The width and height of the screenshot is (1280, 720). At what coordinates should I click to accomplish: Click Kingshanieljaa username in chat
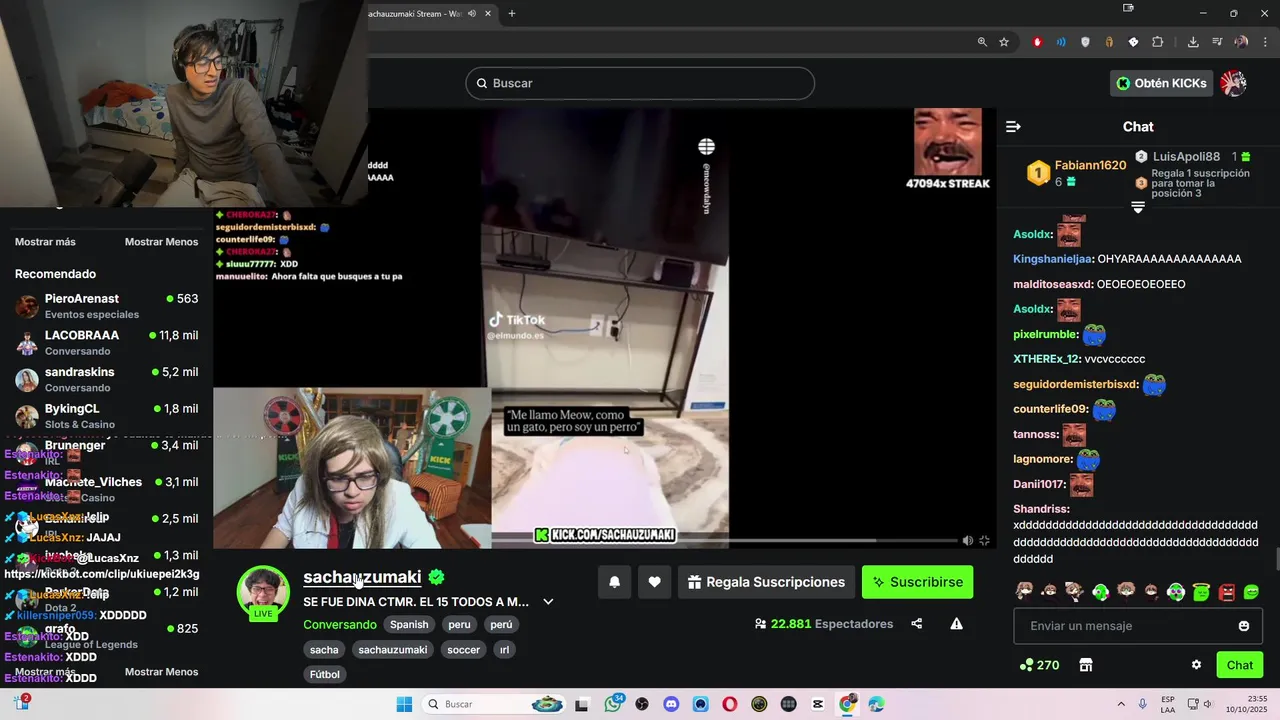click(x=1053, y=259)
